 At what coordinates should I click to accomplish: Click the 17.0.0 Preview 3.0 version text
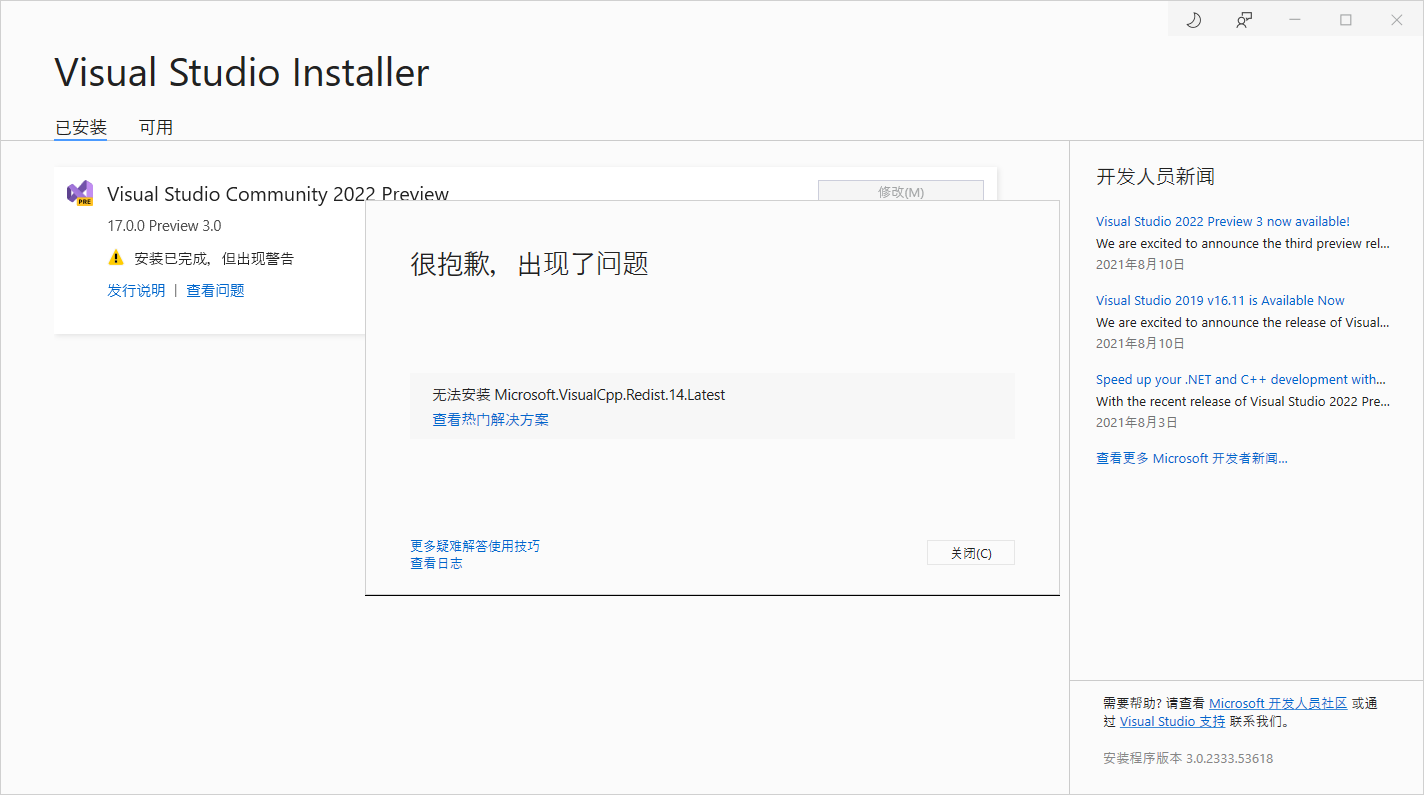[x=164, y=226]
